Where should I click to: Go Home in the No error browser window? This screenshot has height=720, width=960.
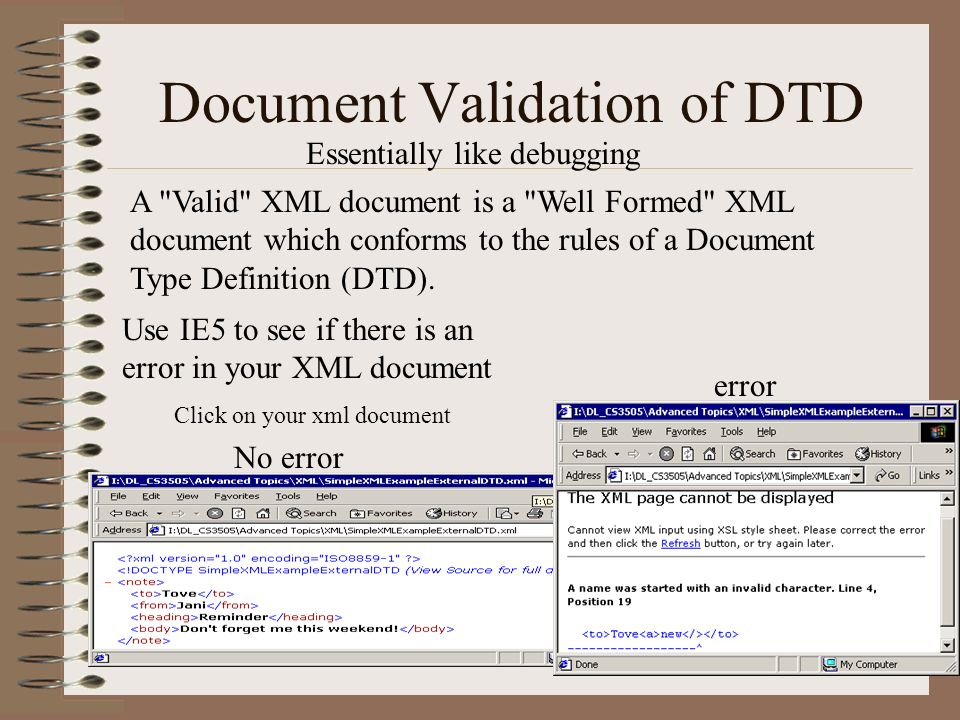[x=263, y=513]
